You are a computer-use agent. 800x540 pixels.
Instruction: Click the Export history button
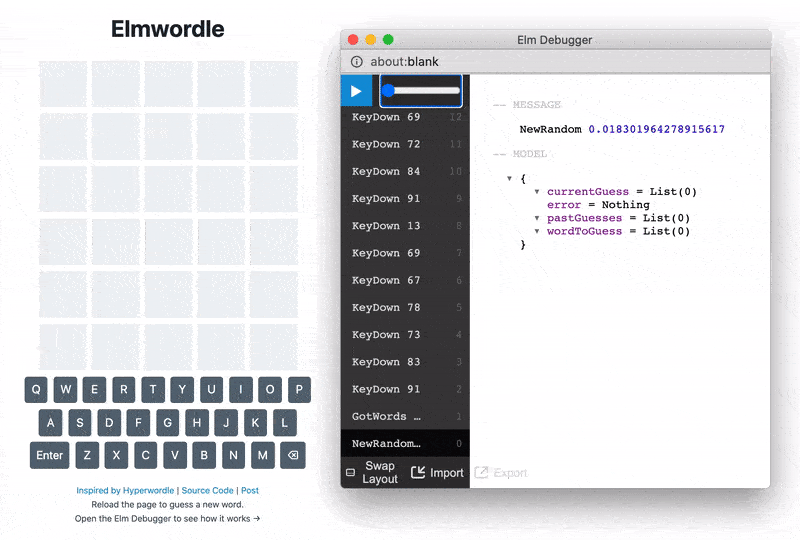pos(501,473)
